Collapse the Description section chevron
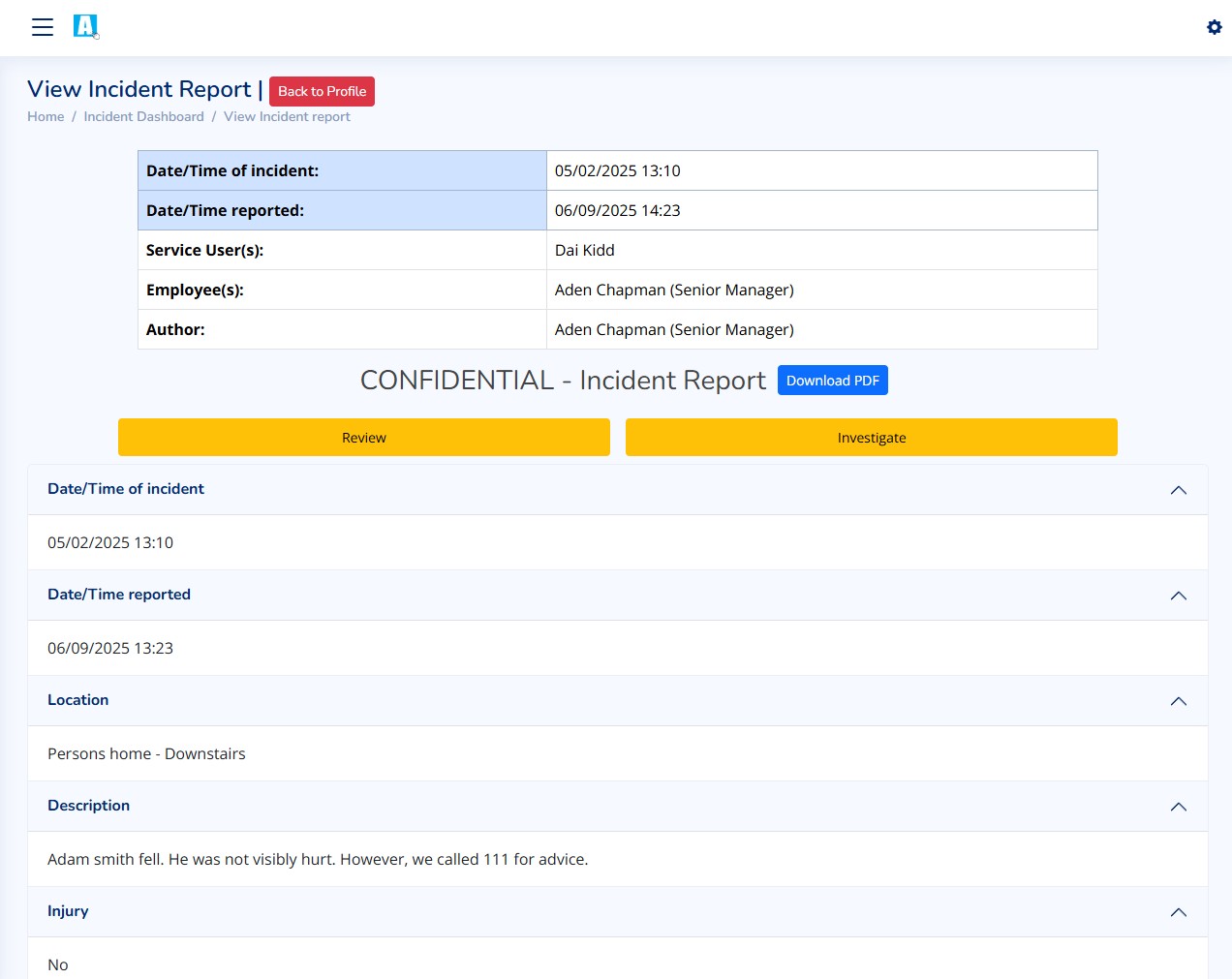 [1178, 807]
